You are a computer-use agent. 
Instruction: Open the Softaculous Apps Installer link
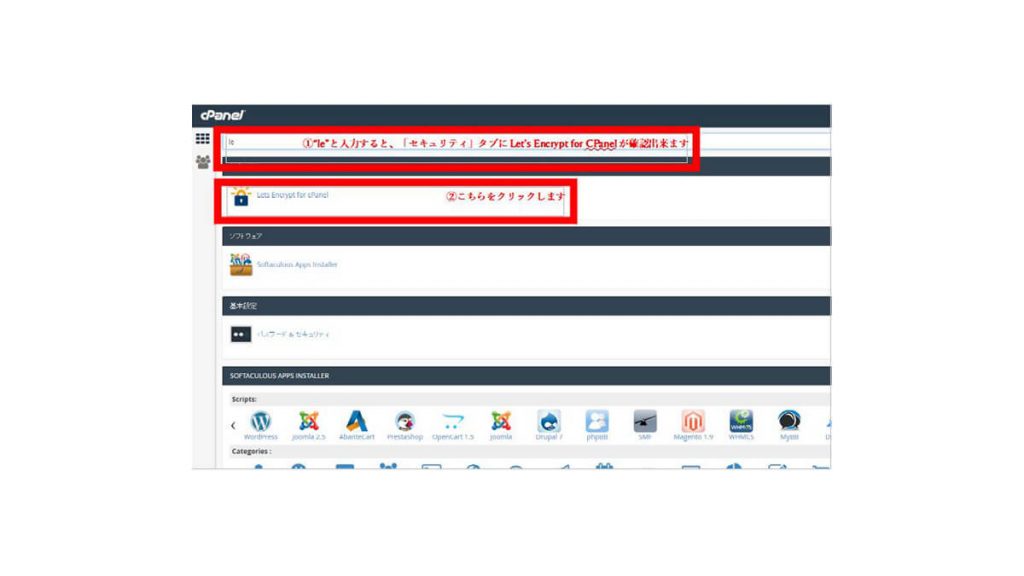pyautogui.click(x=297, y=265)
